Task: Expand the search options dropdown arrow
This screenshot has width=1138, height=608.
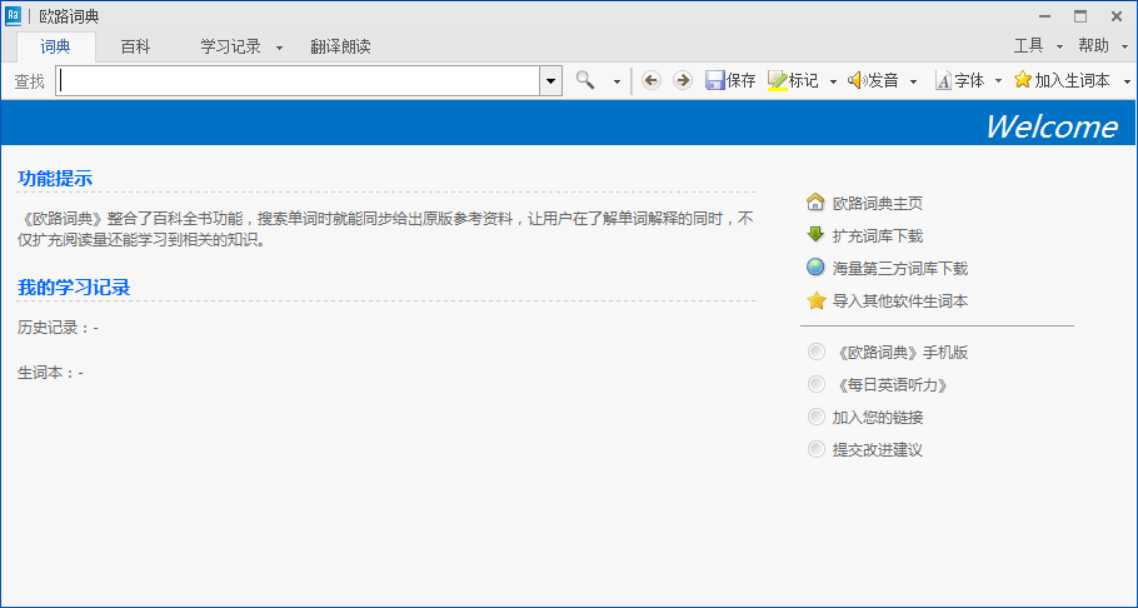Action: (616, 82)
